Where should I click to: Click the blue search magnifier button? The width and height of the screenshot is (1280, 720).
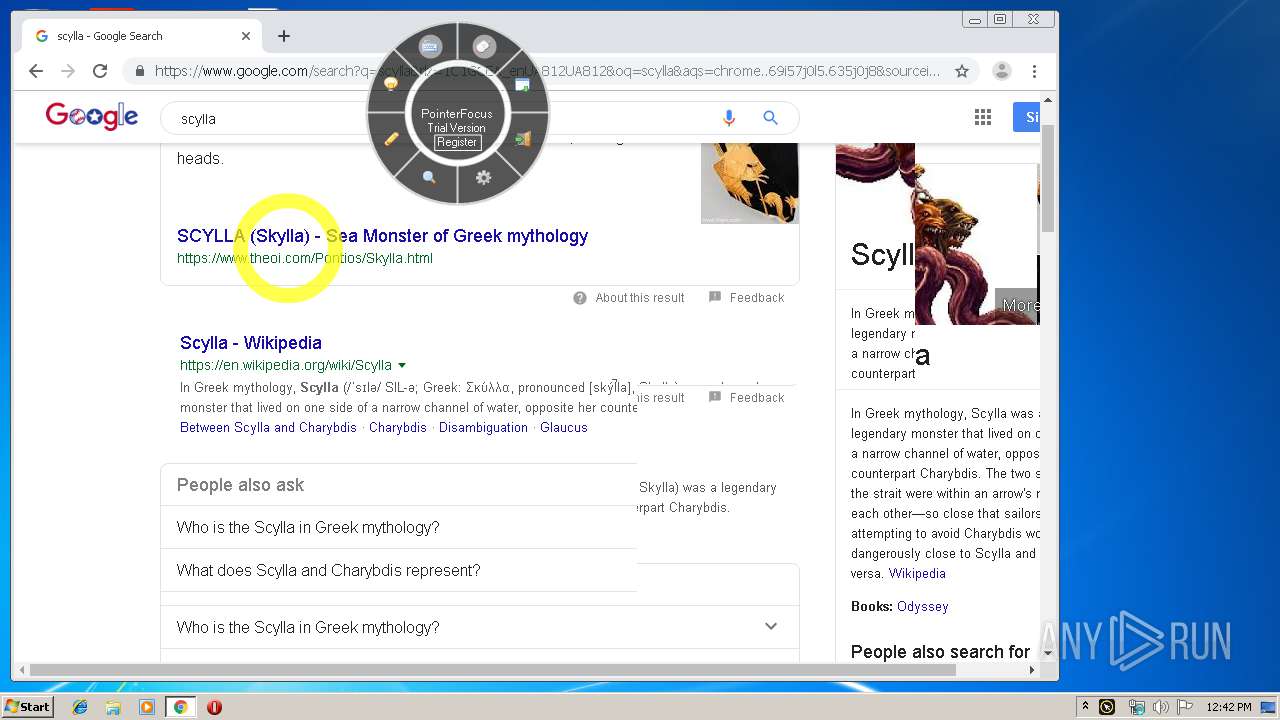(x=770, y=118)
